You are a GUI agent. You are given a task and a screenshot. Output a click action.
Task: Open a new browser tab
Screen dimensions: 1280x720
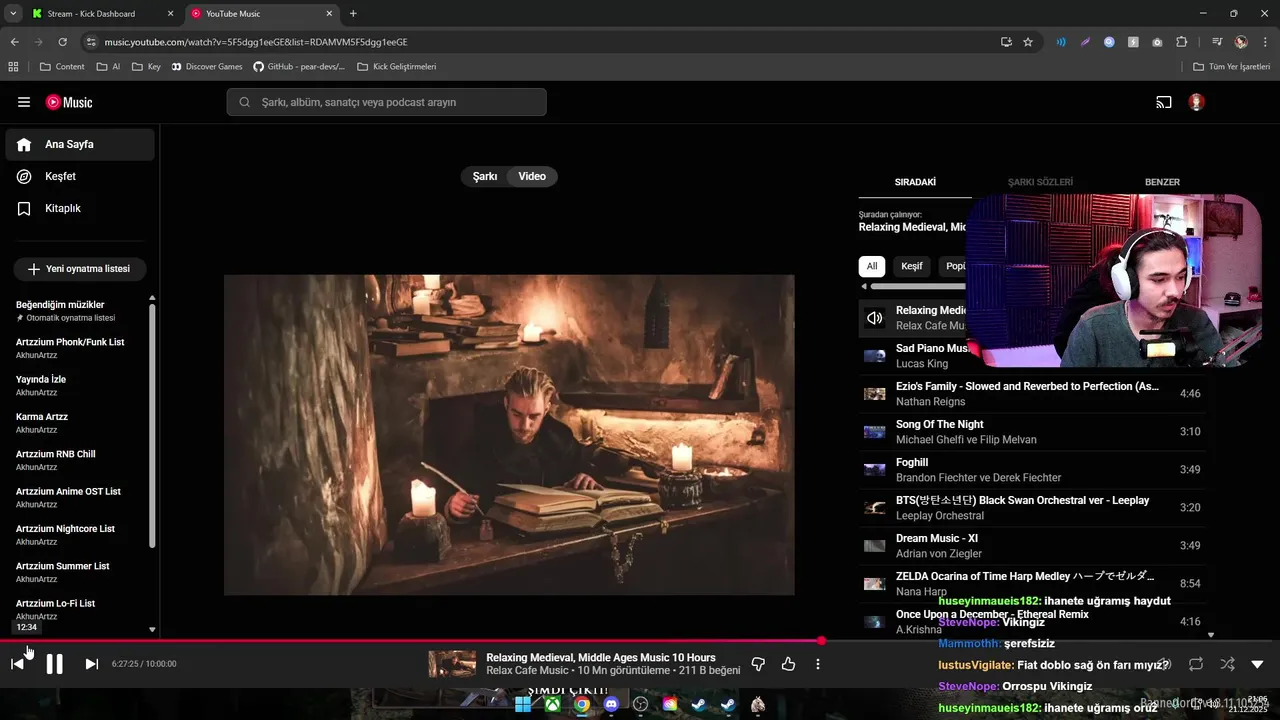[x=353, y=14]
